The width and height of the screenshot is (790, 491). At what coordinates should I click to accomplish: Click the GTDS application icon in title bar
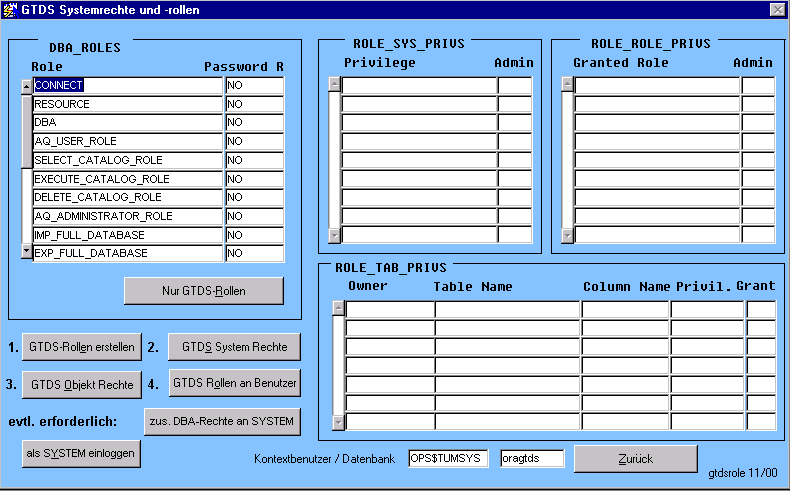(x=11, y=9)
